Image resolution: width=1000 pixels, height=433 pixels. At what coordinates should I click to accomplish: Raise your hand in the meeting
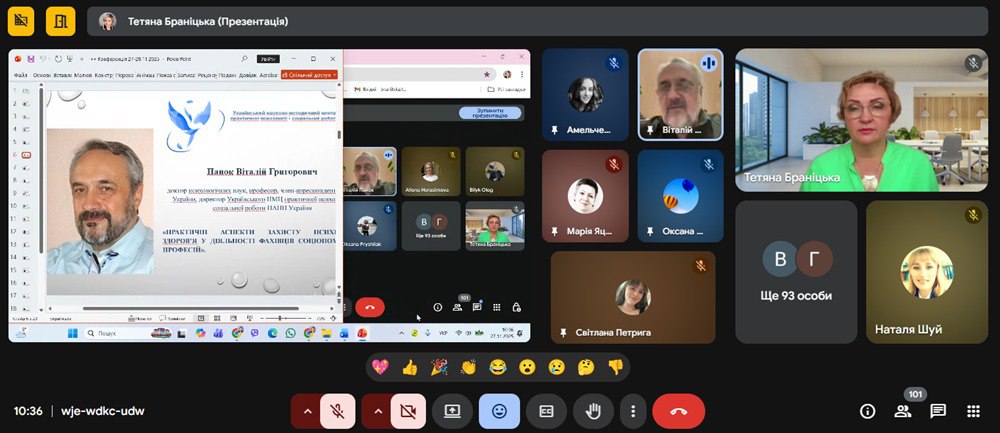(593, 411)
